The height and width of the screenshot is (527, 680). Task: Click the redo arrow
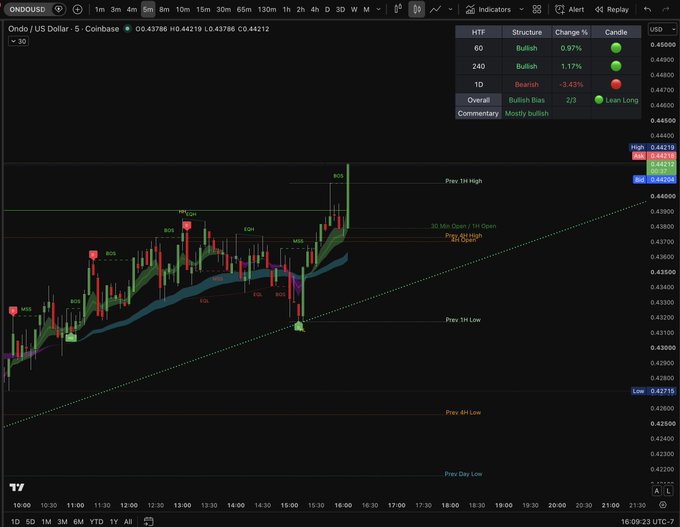pos(666,9)
